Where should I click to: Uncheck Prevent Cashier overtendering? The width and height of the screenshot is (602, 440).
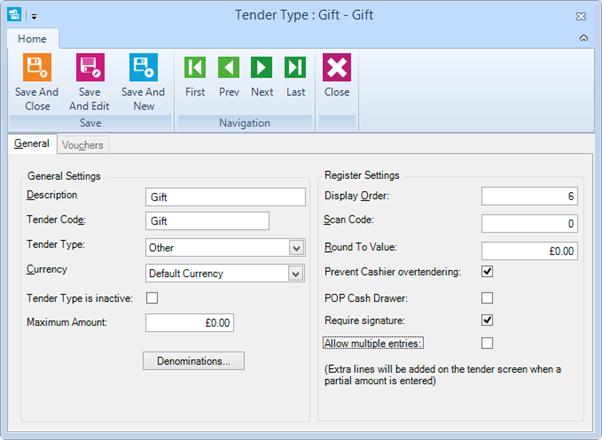[x=487, y=271]
